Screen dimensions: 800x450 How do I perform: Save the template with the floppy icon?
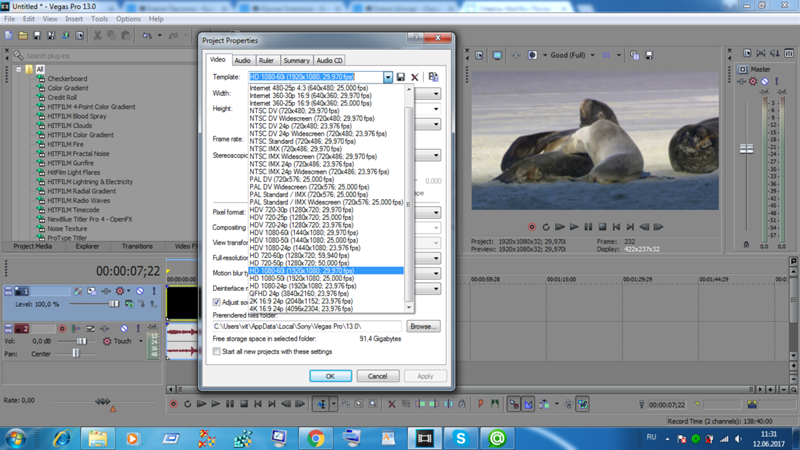click(401, 77)
